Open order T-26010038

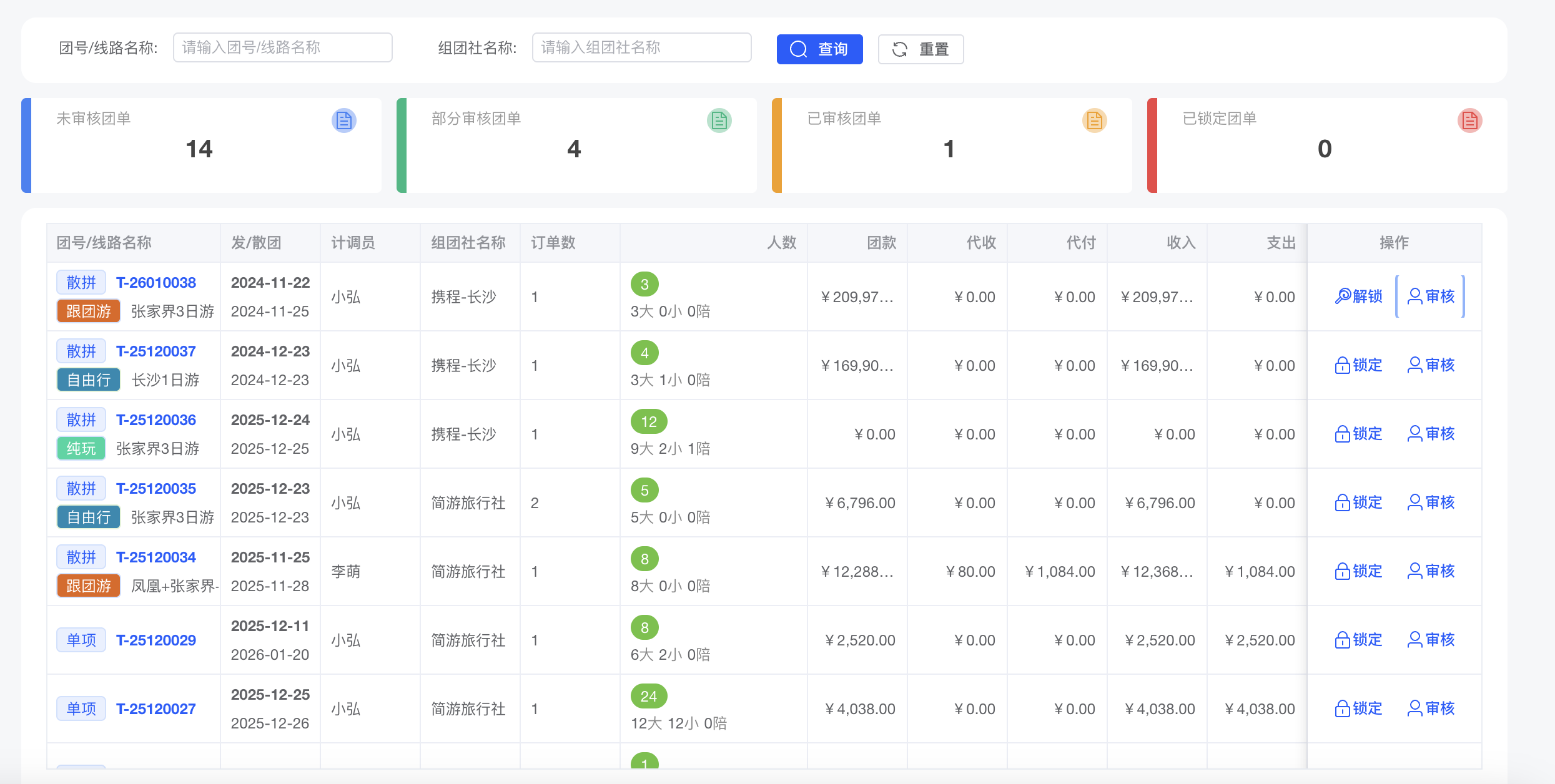coord(155,282)
